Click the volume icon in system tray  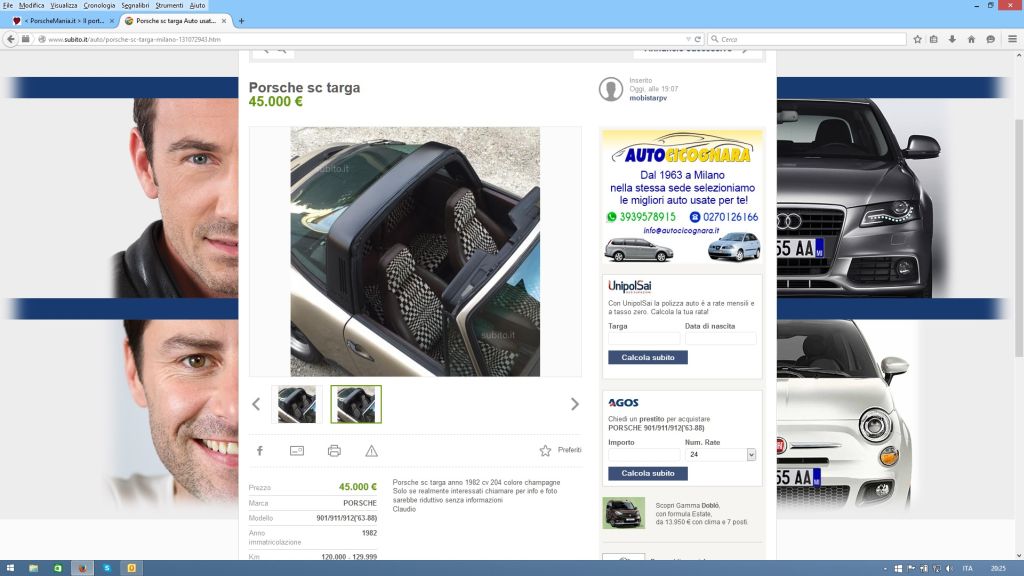[x=950, y=569]
